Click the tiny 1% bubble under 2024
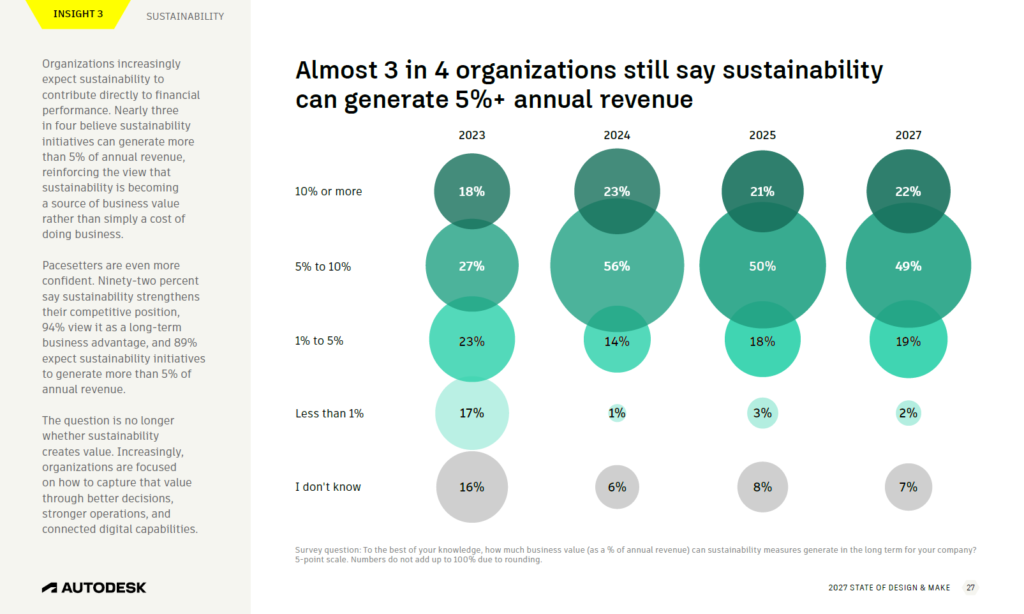Image resolution: width=1024 pixels, height=614 pixels. pos(616,413)
